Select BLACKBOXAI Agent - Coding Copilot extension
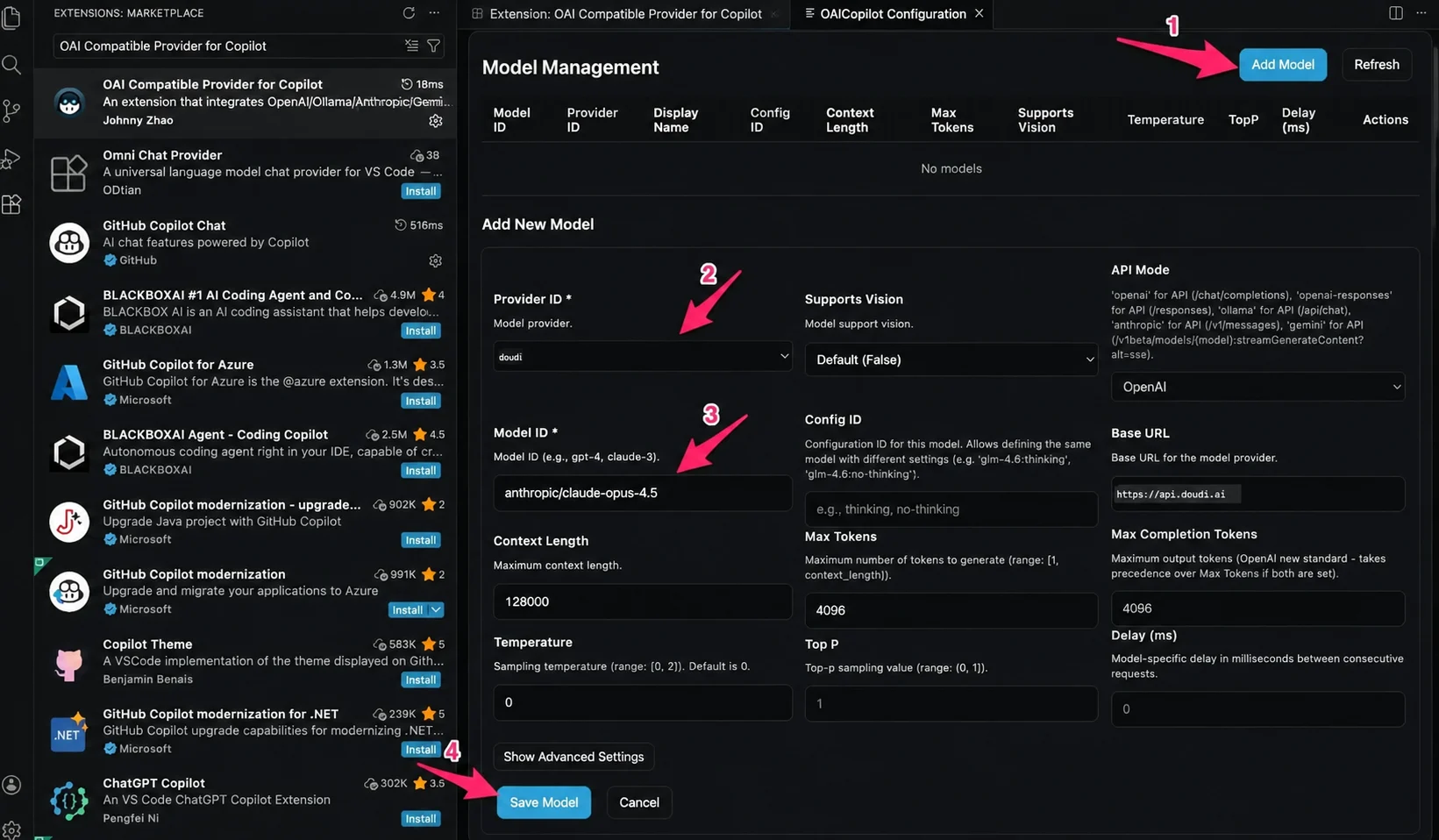Viewport: 1439px width, 840px height. 246,452
